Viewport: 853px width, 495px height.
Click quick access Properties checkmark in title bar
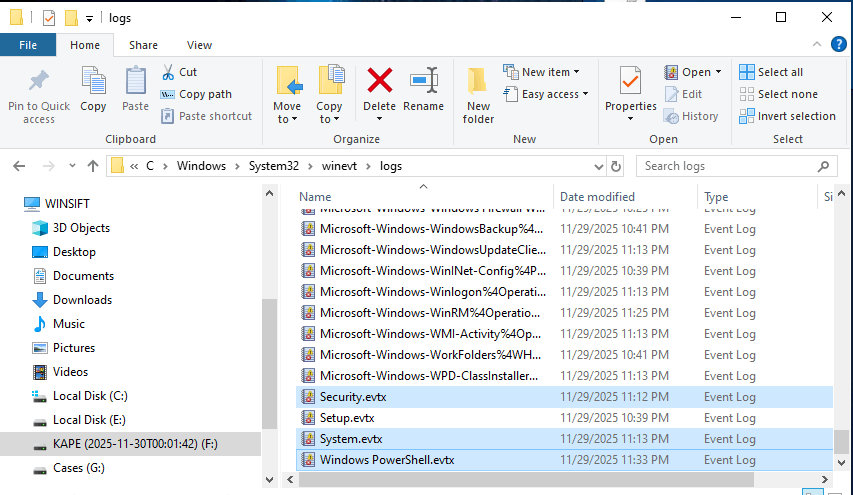[49, 18]
